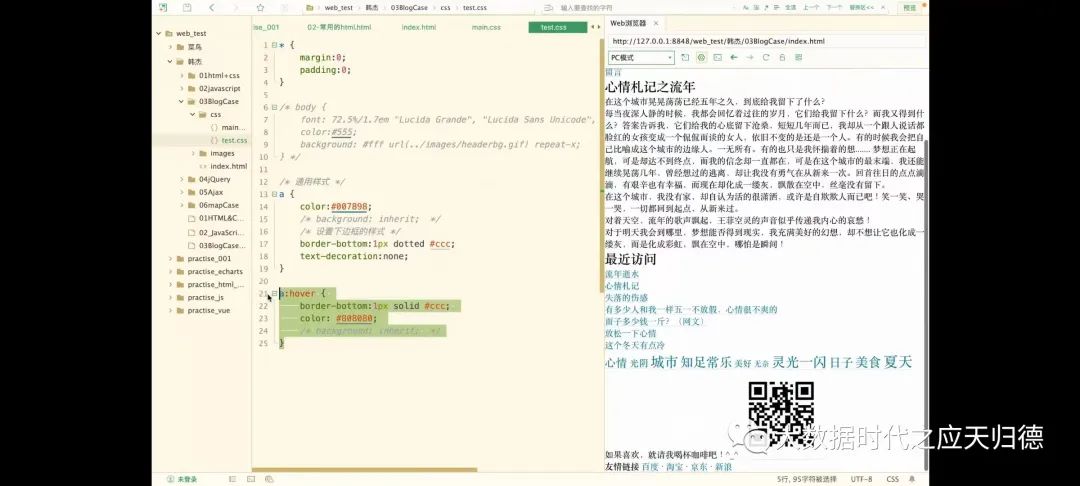Click the star bookmark icon in toolbar
The image size is (1080, 486).
(260, 7)
